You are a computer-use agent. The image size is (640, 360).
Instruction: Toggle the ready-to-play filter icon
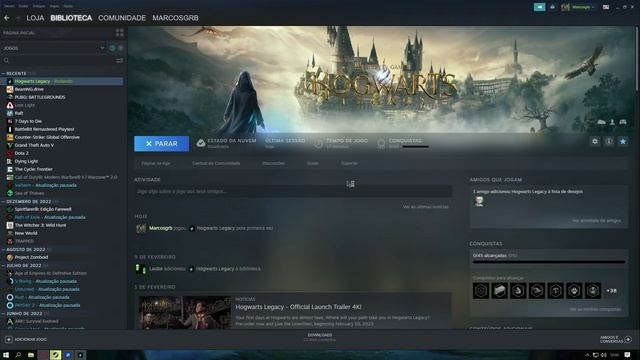click(120, 48)
